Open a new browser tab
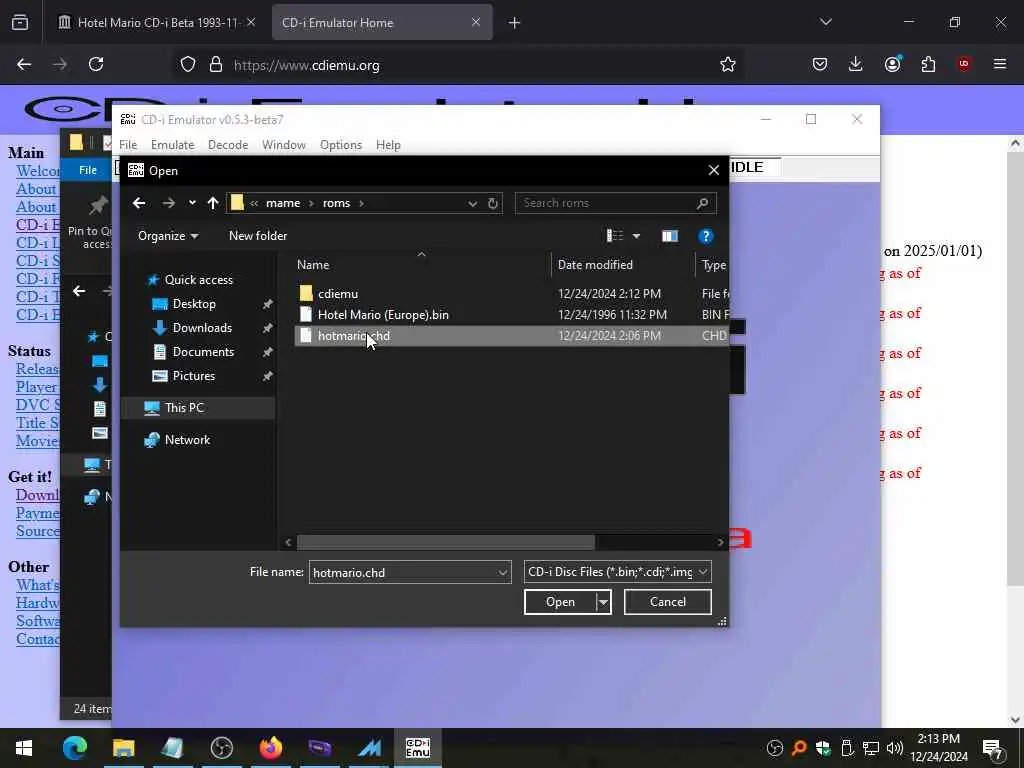This screenshot has height=768, width=1024. coord(515,23)
